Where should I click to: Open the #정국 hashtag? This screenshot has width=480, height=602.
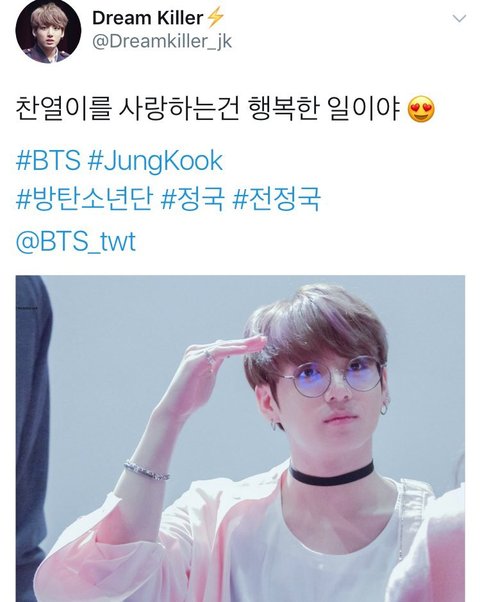tap(192, 200)
